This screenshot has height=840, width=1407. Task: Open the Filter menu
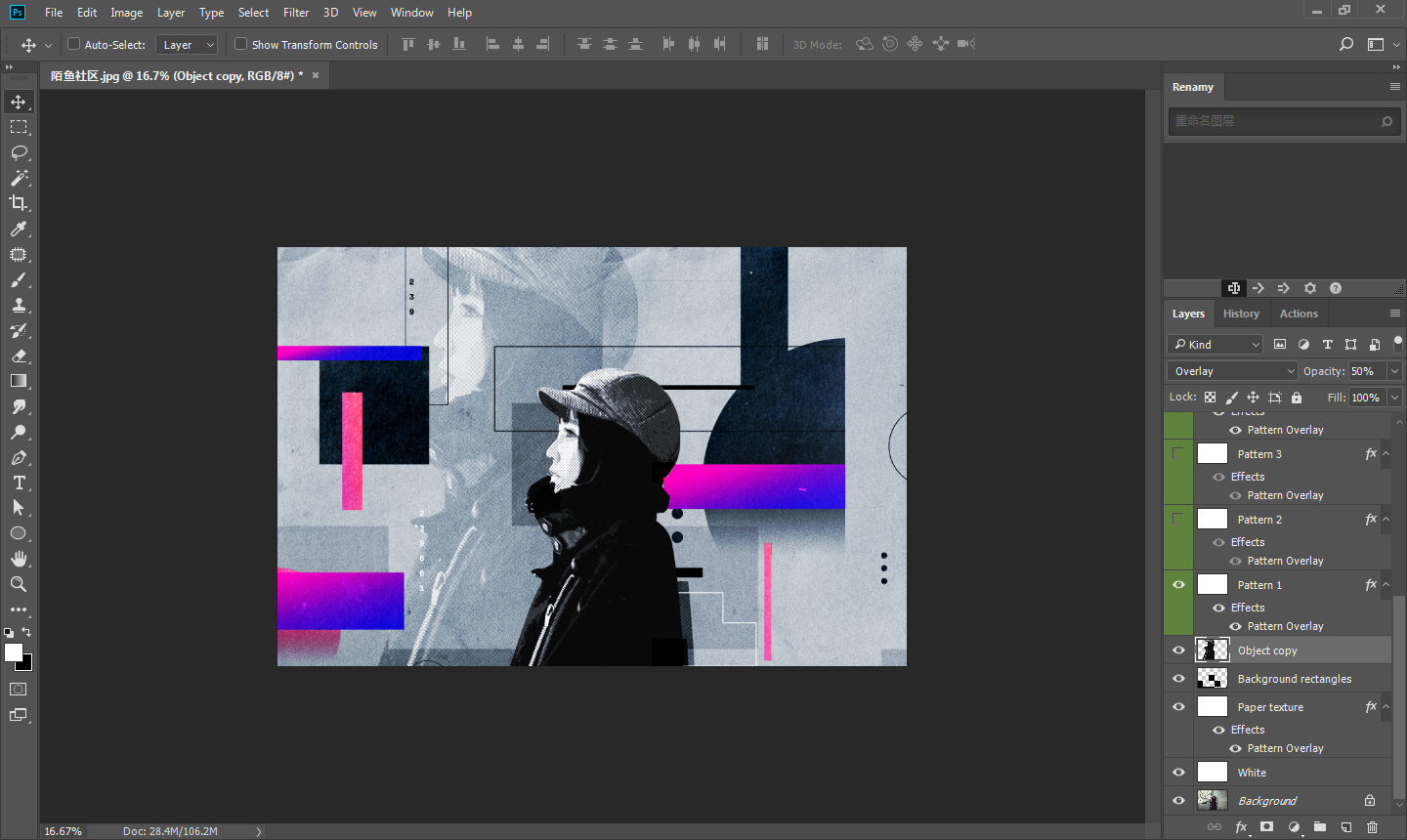(296, 13)
